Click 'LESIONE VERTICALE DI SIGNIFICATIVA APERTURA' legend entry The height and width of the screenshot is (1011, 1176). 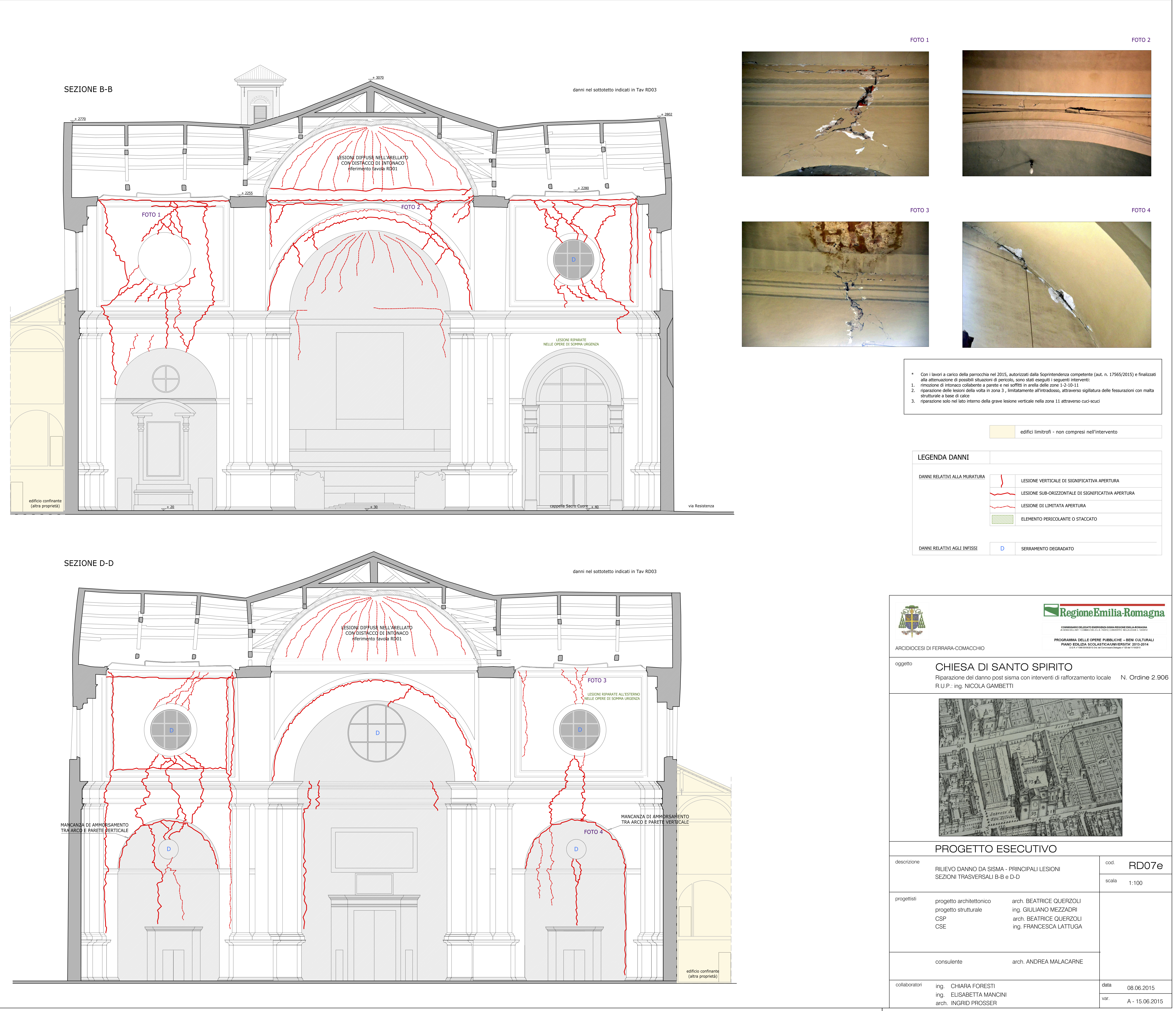pos(1070,481)
